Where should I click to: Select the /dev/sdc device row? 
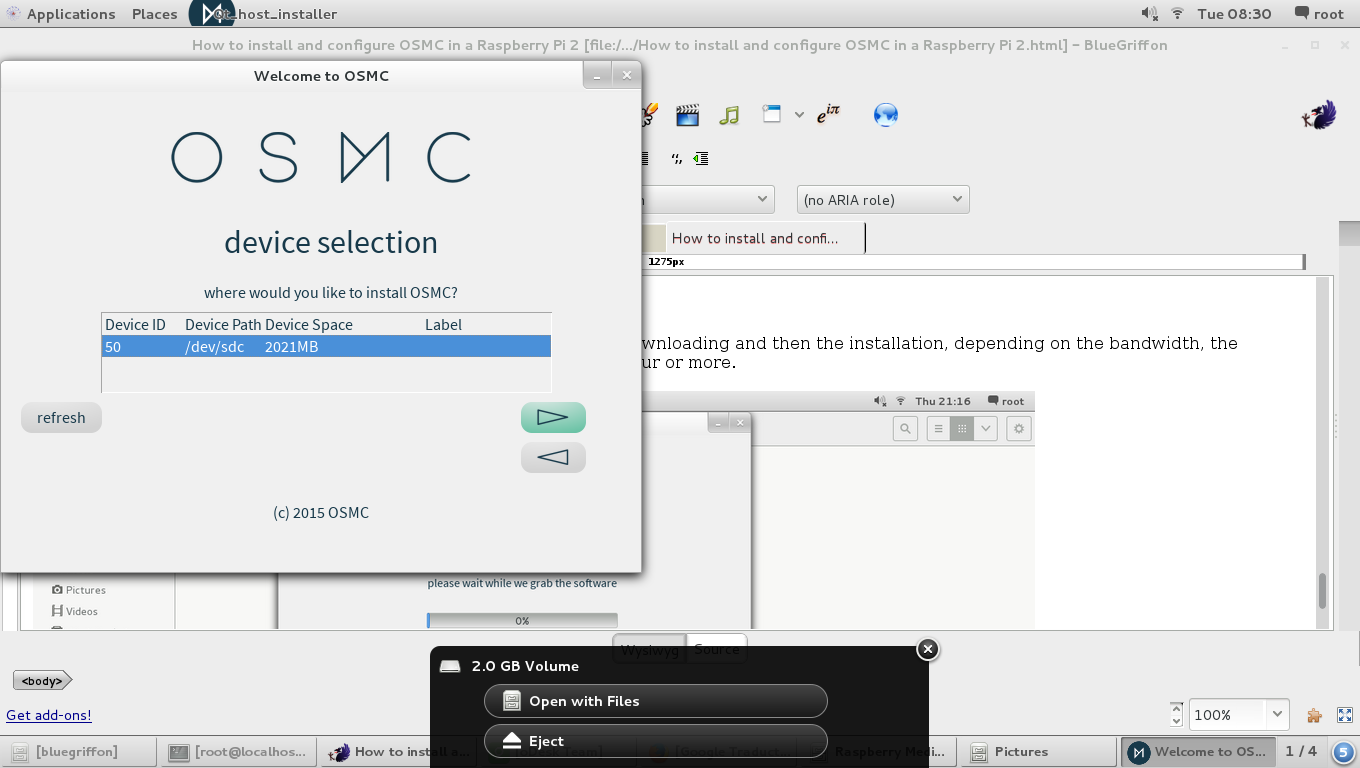pos(326,347)
